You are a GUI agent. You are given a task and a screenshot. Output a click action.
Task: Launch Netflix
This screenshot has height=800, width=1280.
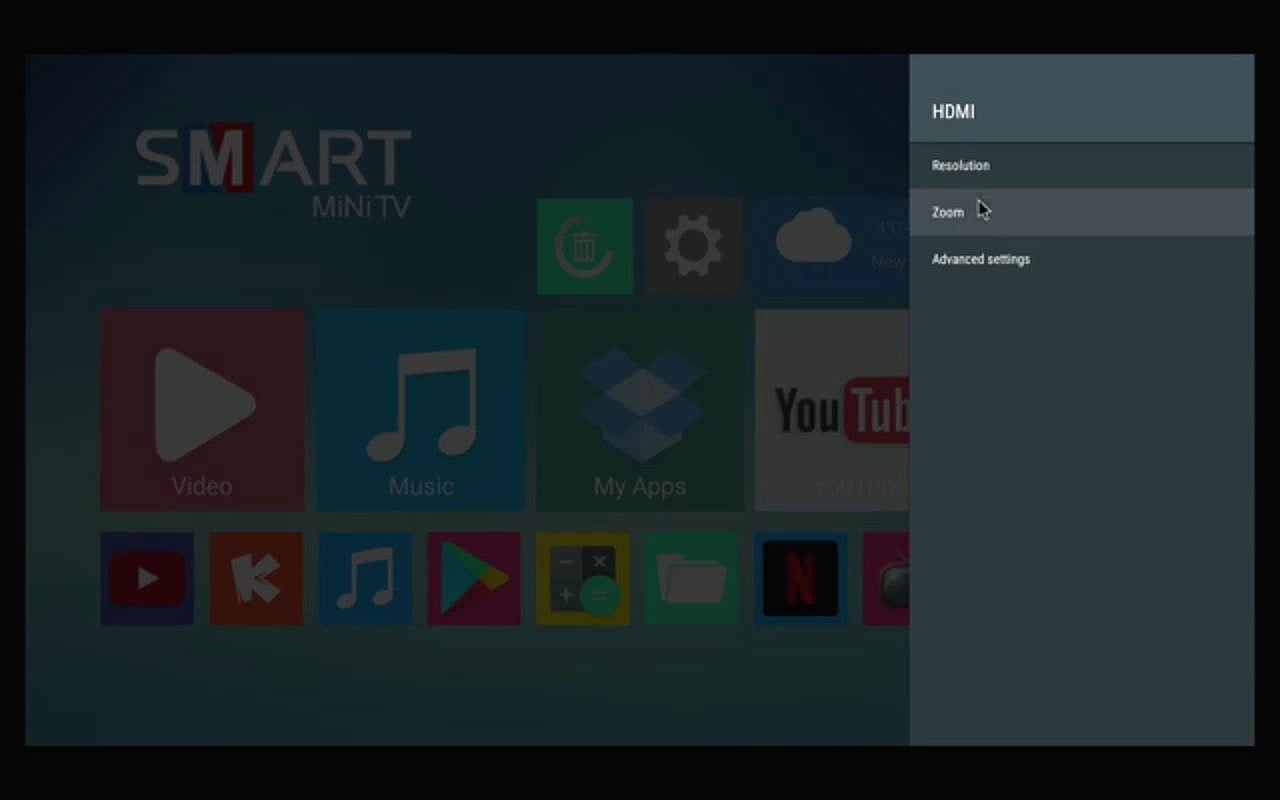pos(800,578)
